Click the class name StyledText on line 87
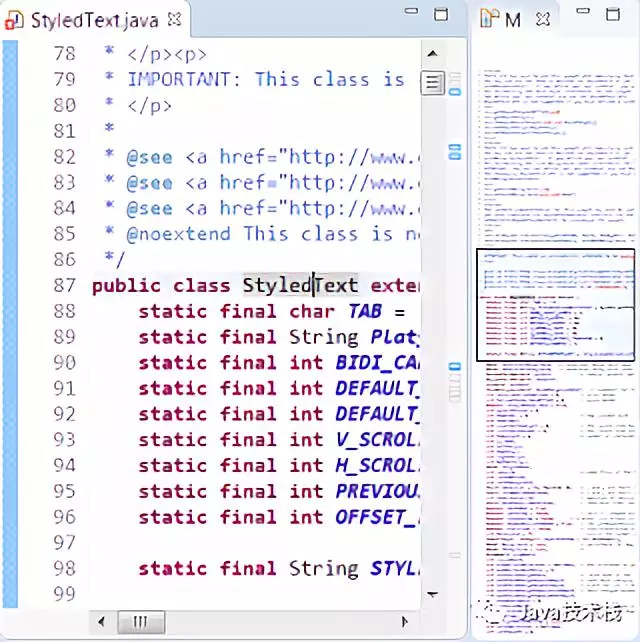Image resolution: width=640 pixels, height=642 pixels. [300, 285]
